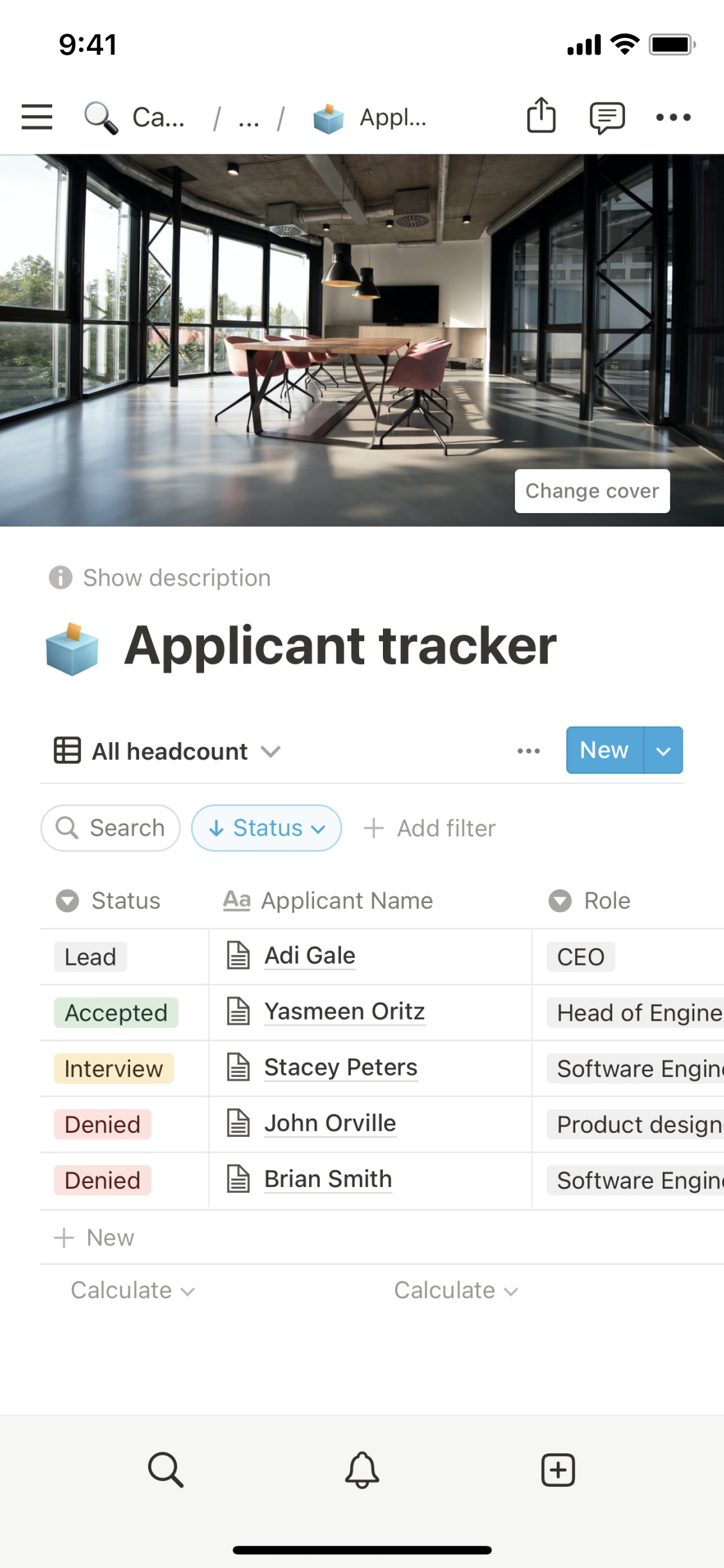This screenshot has height=1568, width=724.
Task: Click the database Search field
Action: 111,828
